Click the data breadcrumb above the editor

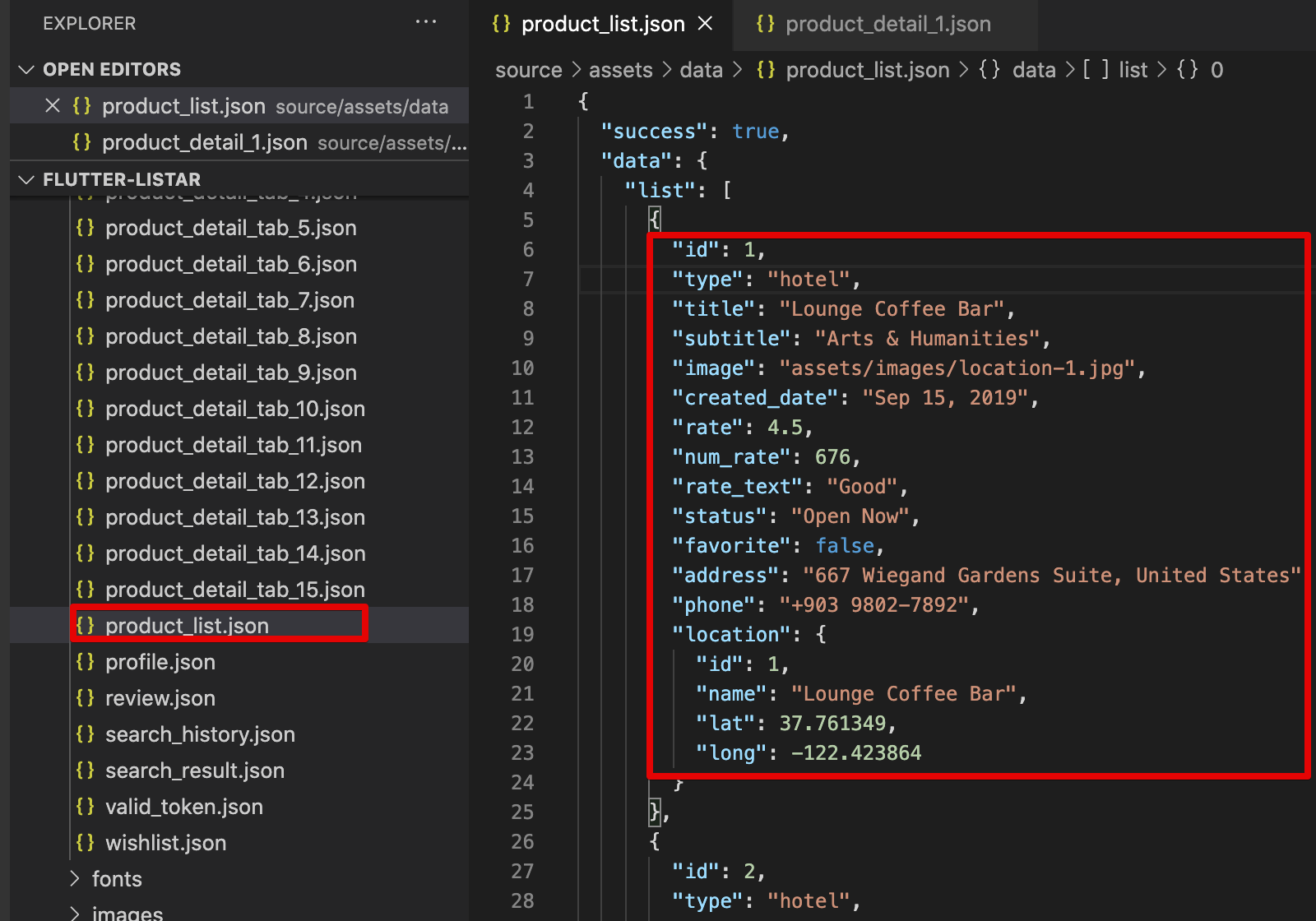pyautogui.click(x=701, y=70)
